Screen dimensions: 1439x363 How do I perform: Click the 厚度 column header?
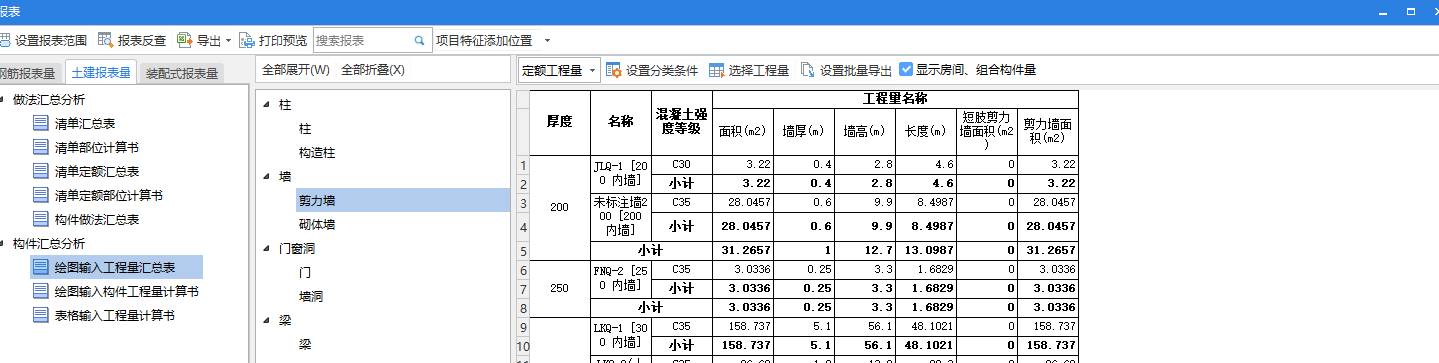[x=559, y=122]
